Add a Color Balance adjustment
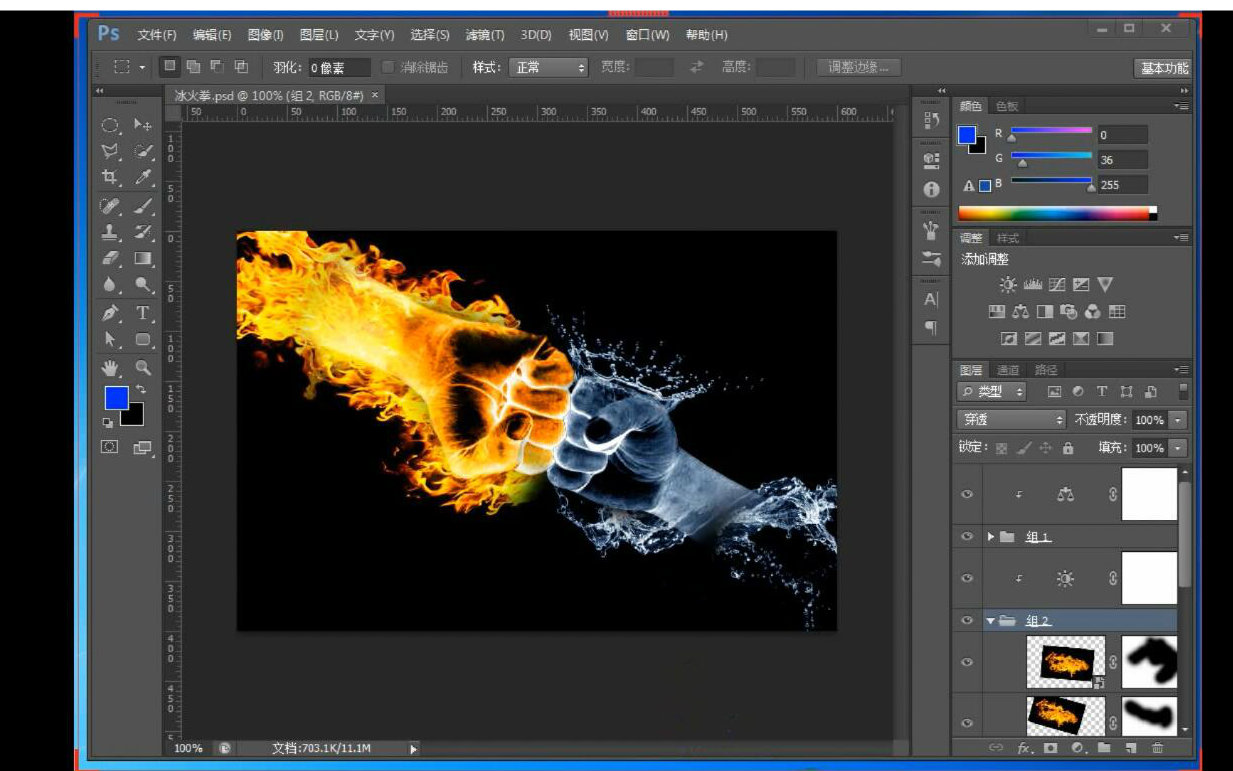 (1021, 312)
